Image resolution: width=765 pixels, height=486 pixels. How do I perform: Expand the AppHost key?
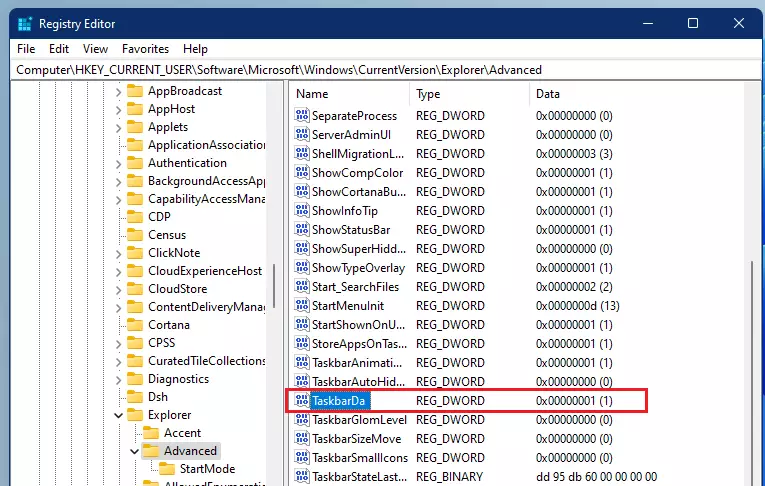pyautogui.click(x=118, y=110)
